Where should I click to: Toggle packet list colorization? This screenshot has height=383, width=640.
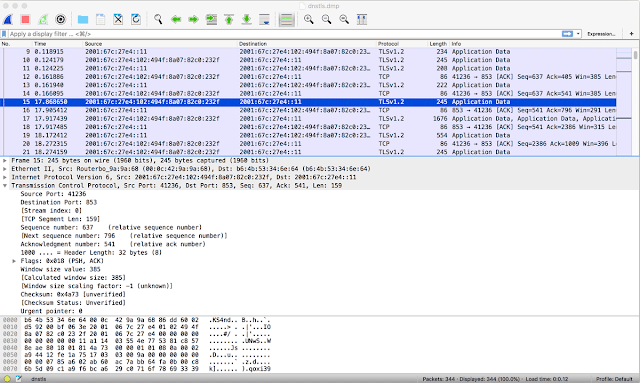click(287, 19)
